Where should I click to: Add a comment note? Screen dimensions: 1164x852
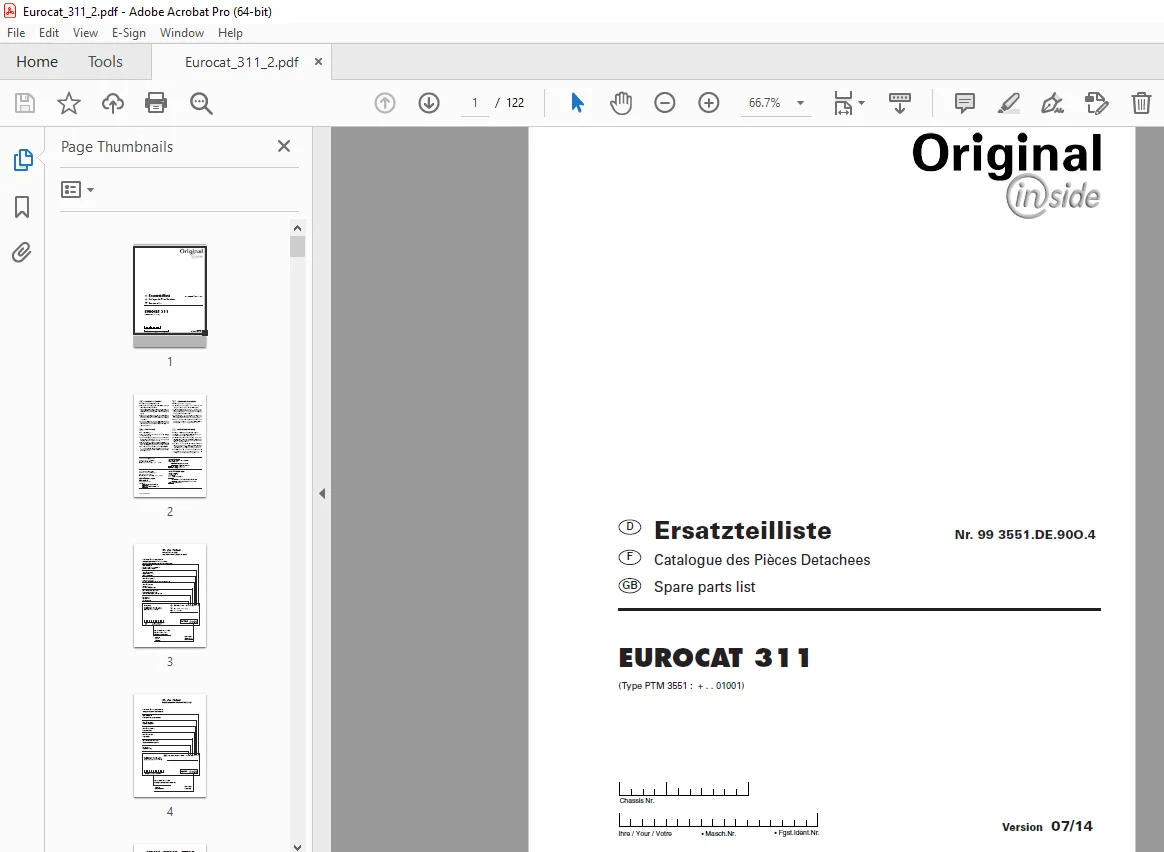[964, 103]
